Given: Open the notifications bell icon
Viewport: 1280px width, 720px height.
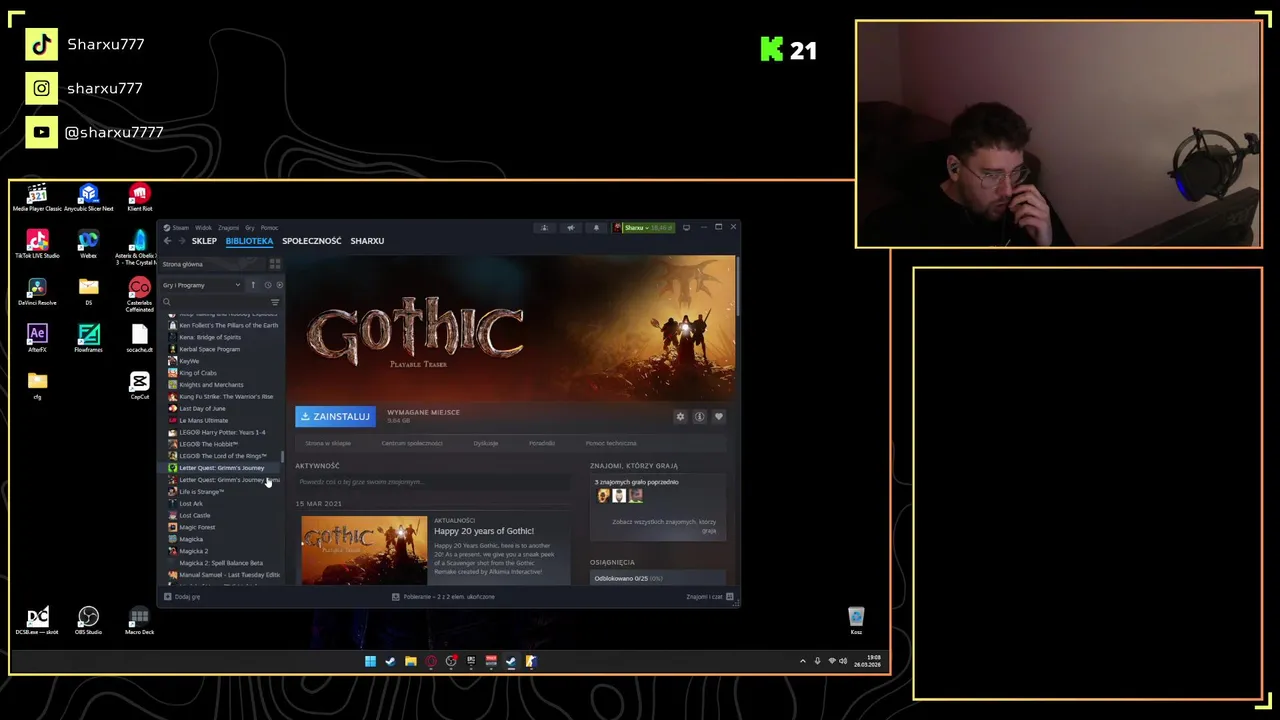Looking at the screenshot, I should pyautogui.click(x=596, y=228).
